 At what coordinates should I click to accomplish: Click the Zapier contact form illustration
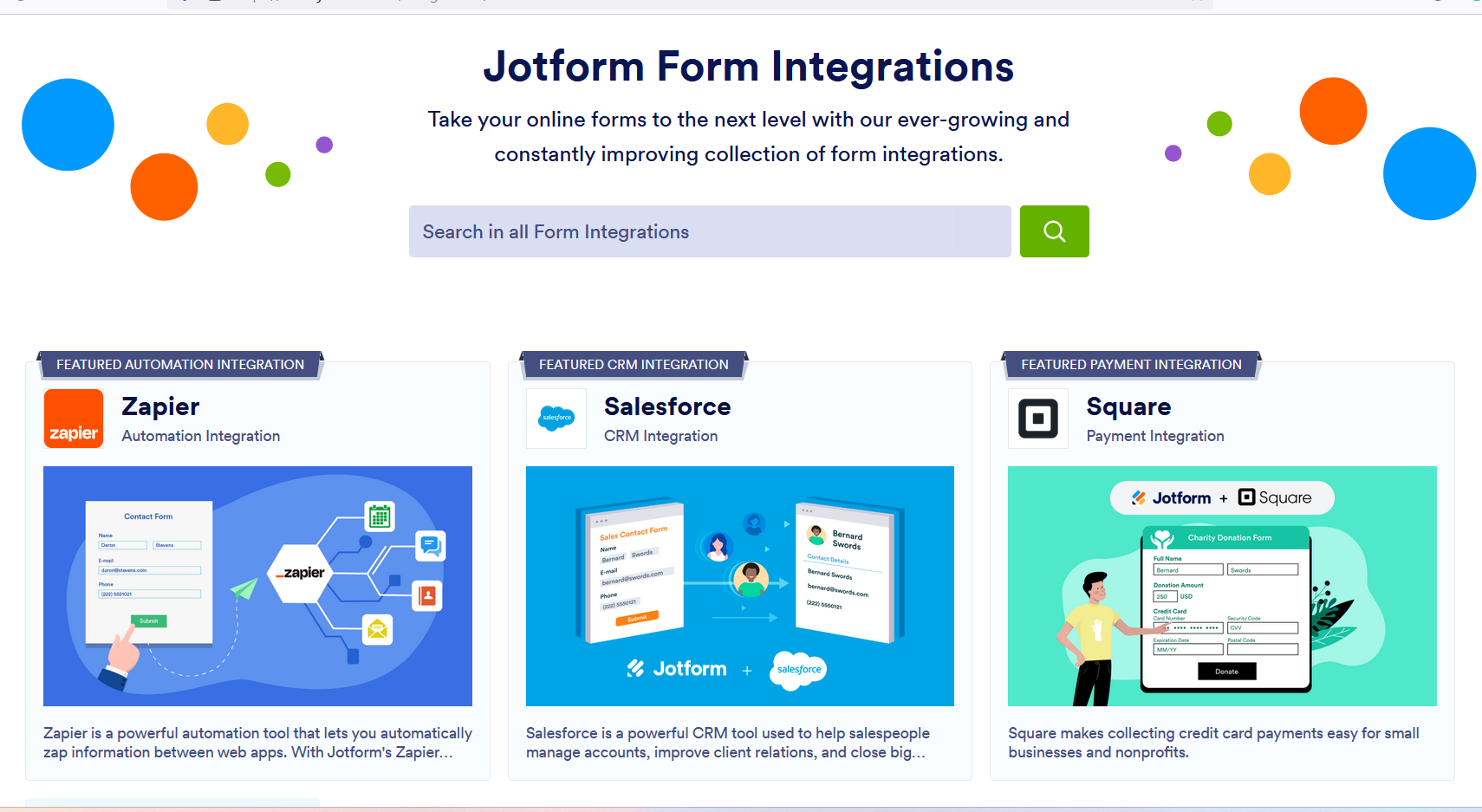click(257, 586)
